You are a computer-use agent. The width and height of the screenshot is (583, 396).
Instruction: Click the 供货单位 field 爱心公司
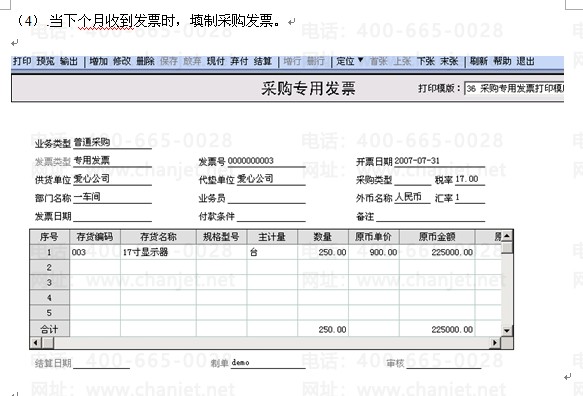tap(113, 179)
